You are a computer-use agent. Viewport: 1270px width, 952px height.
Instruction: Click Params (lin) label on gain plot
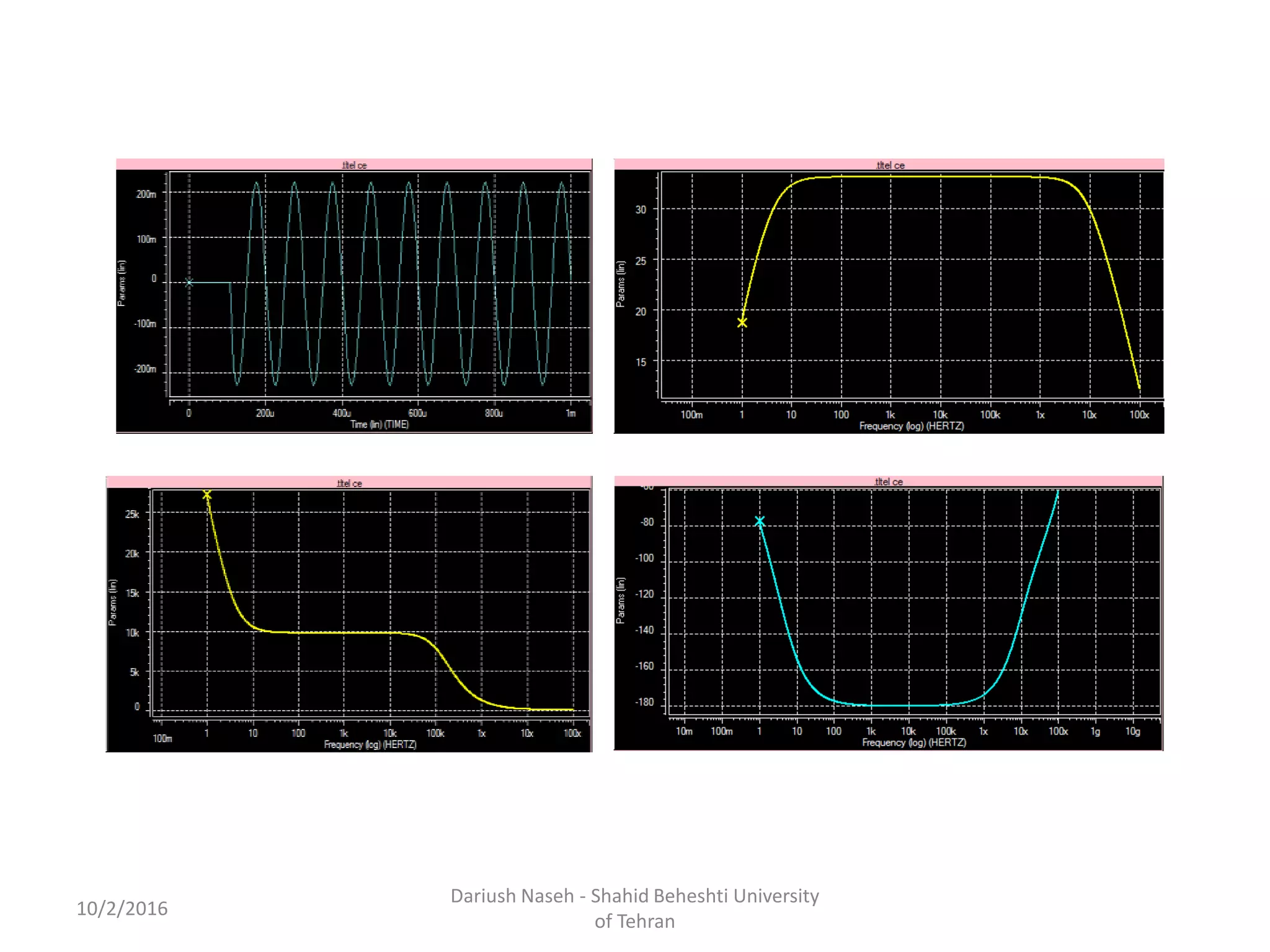[621, 284]
